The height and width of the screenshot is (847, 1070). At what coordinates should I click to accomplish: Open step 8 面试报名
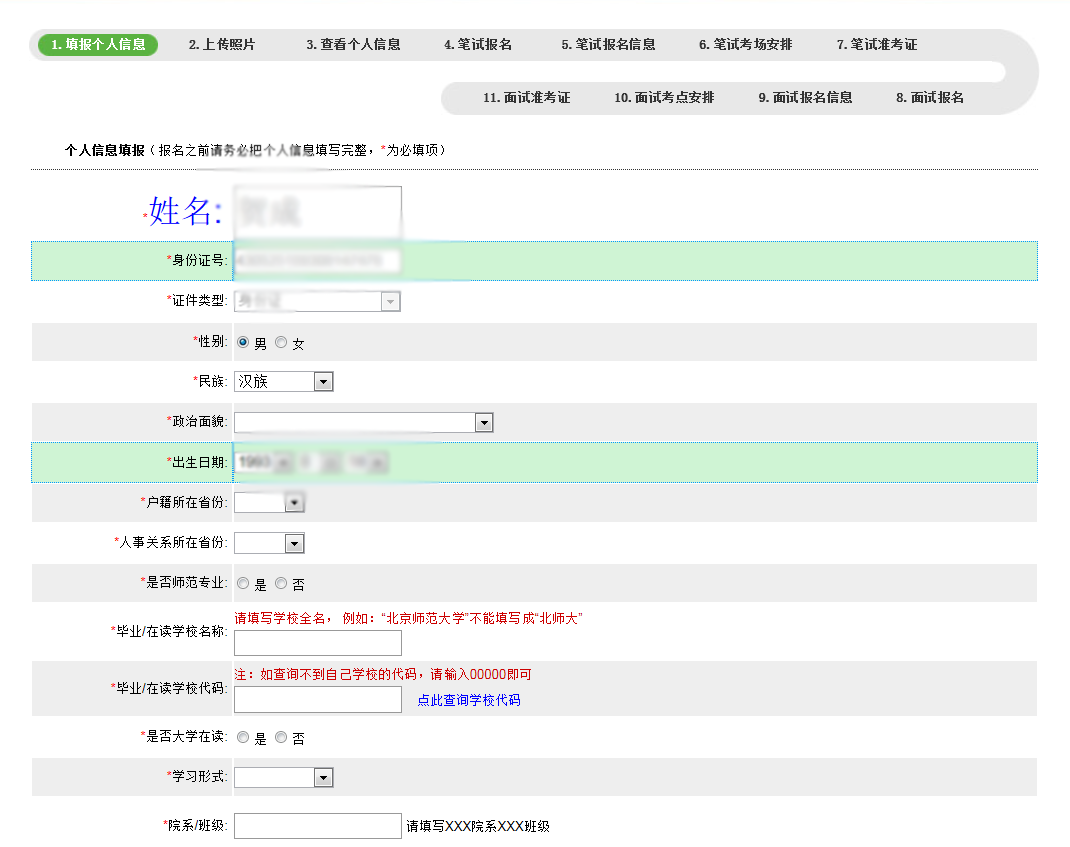929,98
